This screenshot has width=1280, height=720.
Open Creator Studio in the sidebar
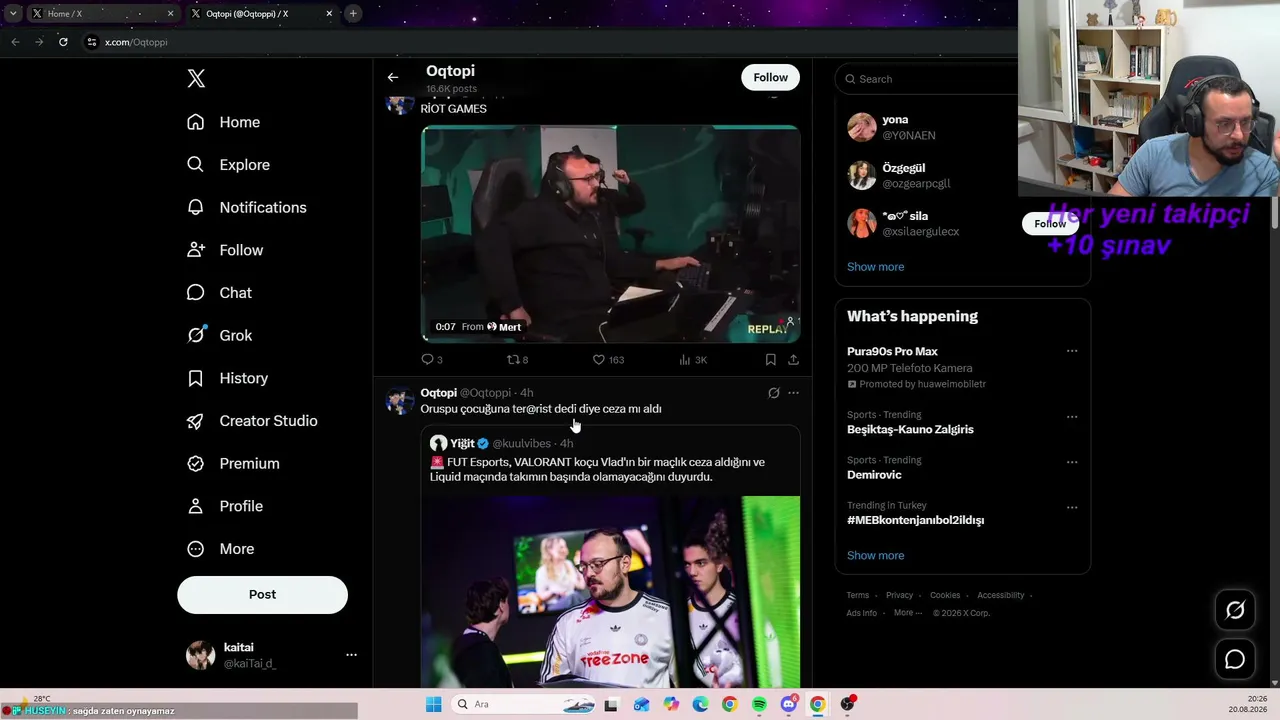(253, 421)
